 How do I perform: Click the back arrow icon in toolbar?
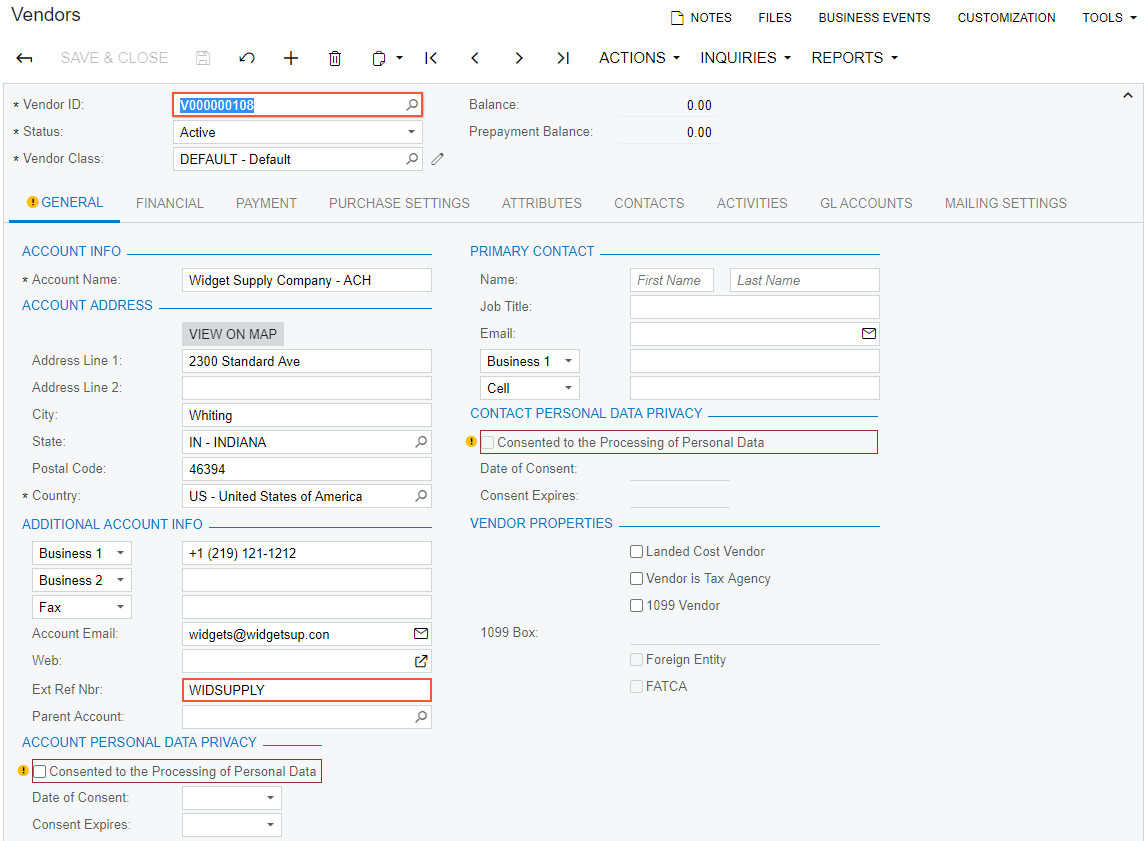[x=25, y=58]
